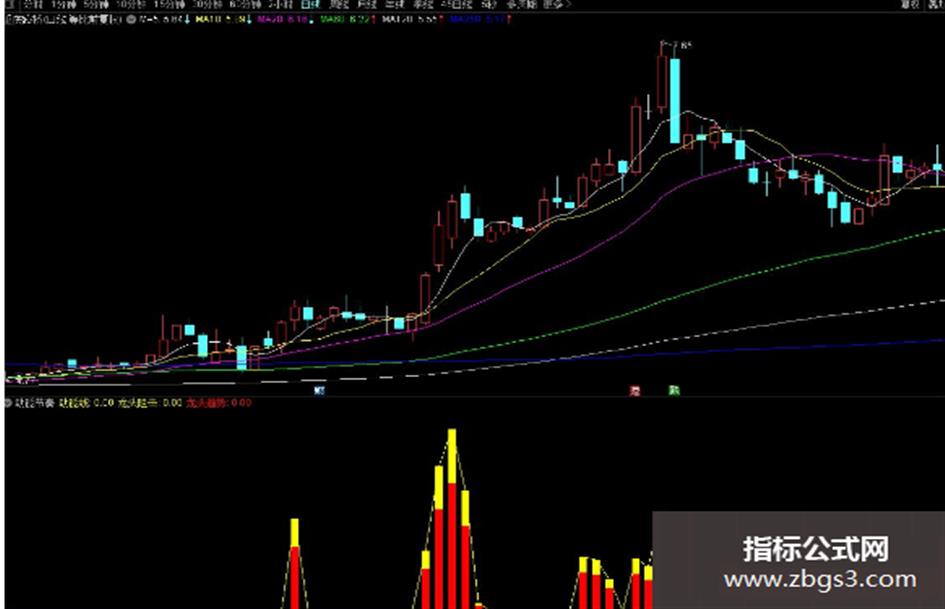Image resolution: width=945 pixels, height=609 pixels.
Task: Click the red 0.00 value in the indicator legend
Action: point(241,403)
